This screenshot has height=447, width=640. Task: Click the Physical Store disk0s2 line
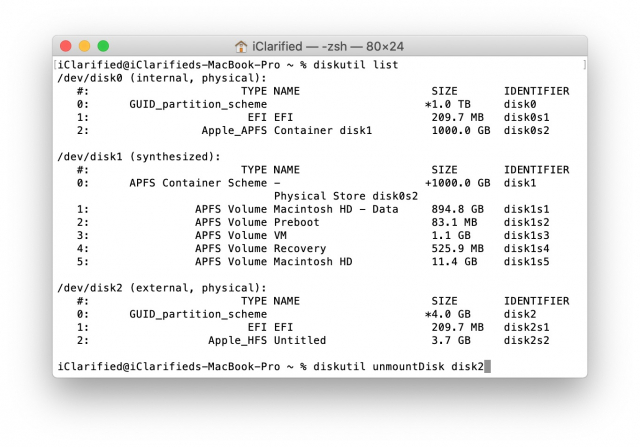point(346,196)
